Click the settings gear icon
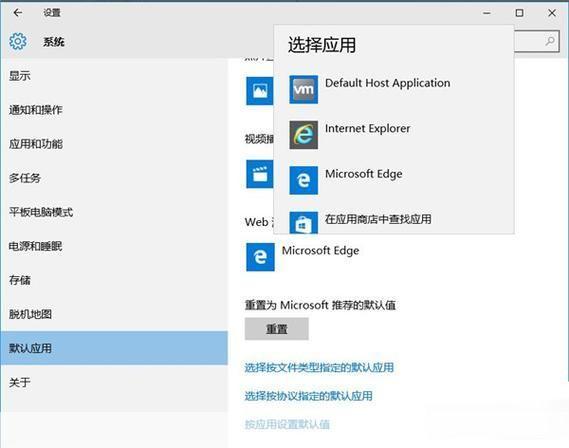The width and height of the screenshot is (569, 448). (x=18, y=41)
